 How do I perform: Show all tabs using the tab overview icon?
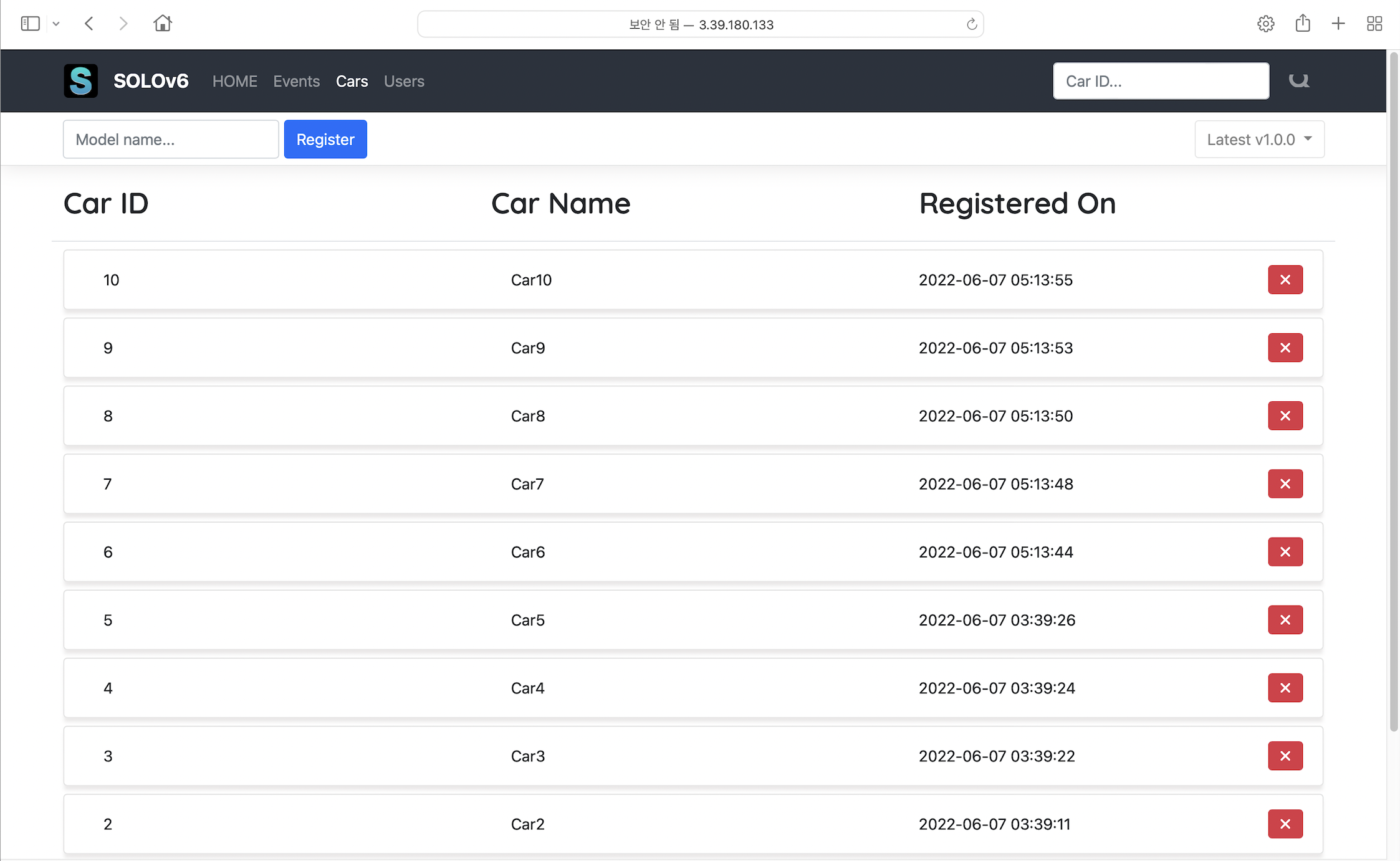pyautogui.click(x=1374, y=23)
